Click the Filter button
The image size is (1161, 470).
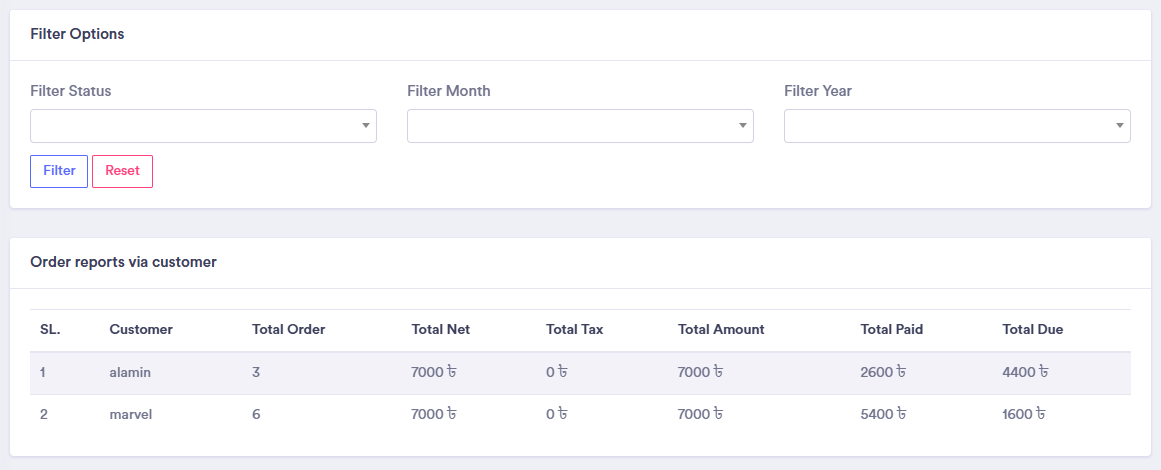[59, 171]
